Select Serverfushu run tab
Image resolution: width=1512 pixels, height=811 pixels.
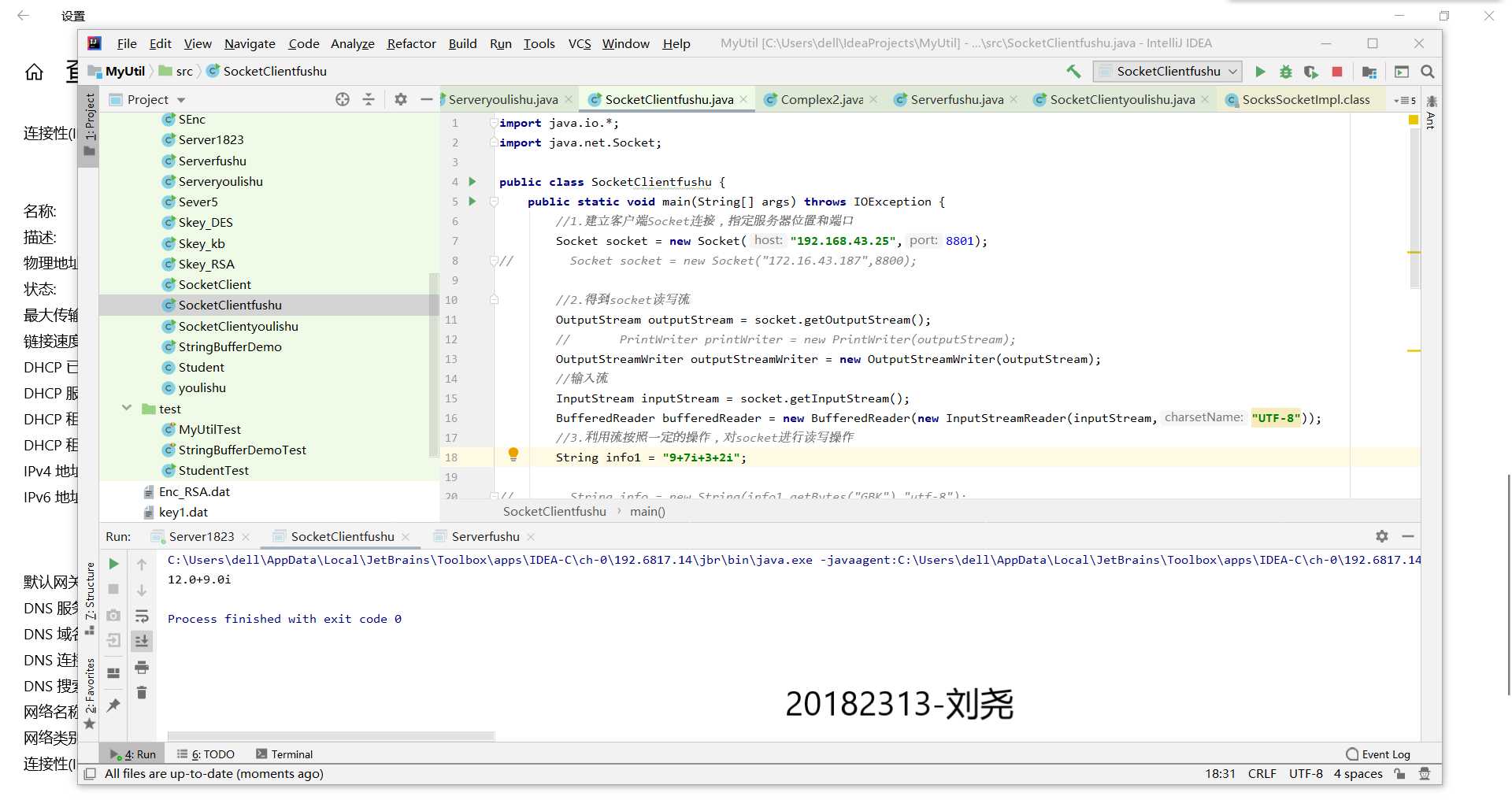[485, 537]
